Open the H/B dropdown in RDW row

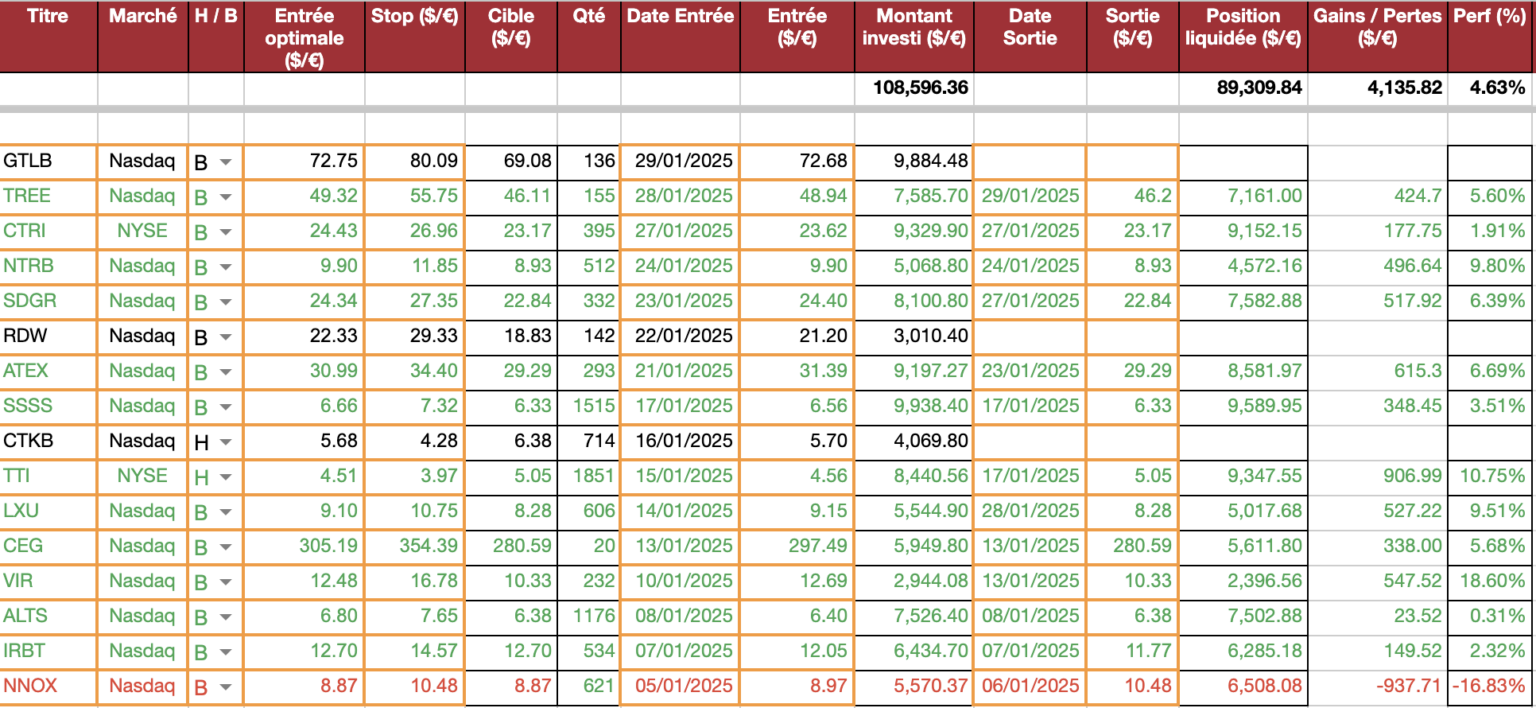[x=226, y=337]
